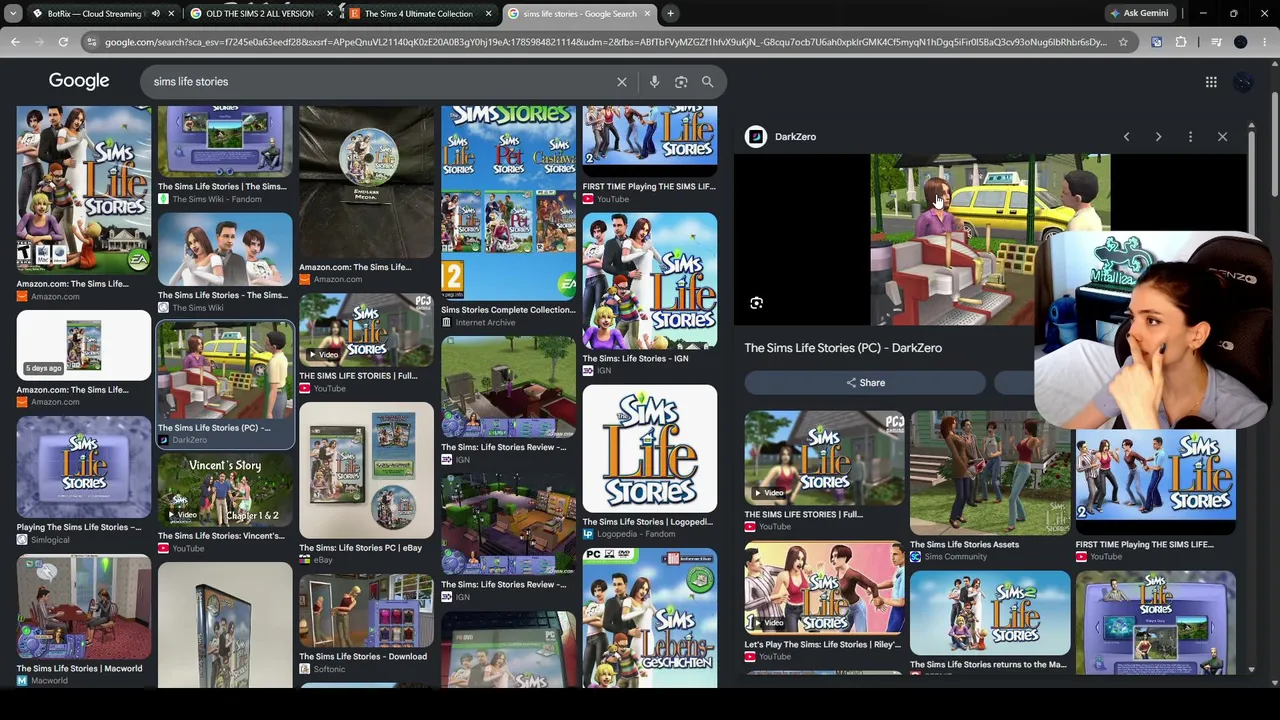Open related 'returns to the Ma...' image
This screenshot has height=720, width=1280.
click(x=990, y=613)
